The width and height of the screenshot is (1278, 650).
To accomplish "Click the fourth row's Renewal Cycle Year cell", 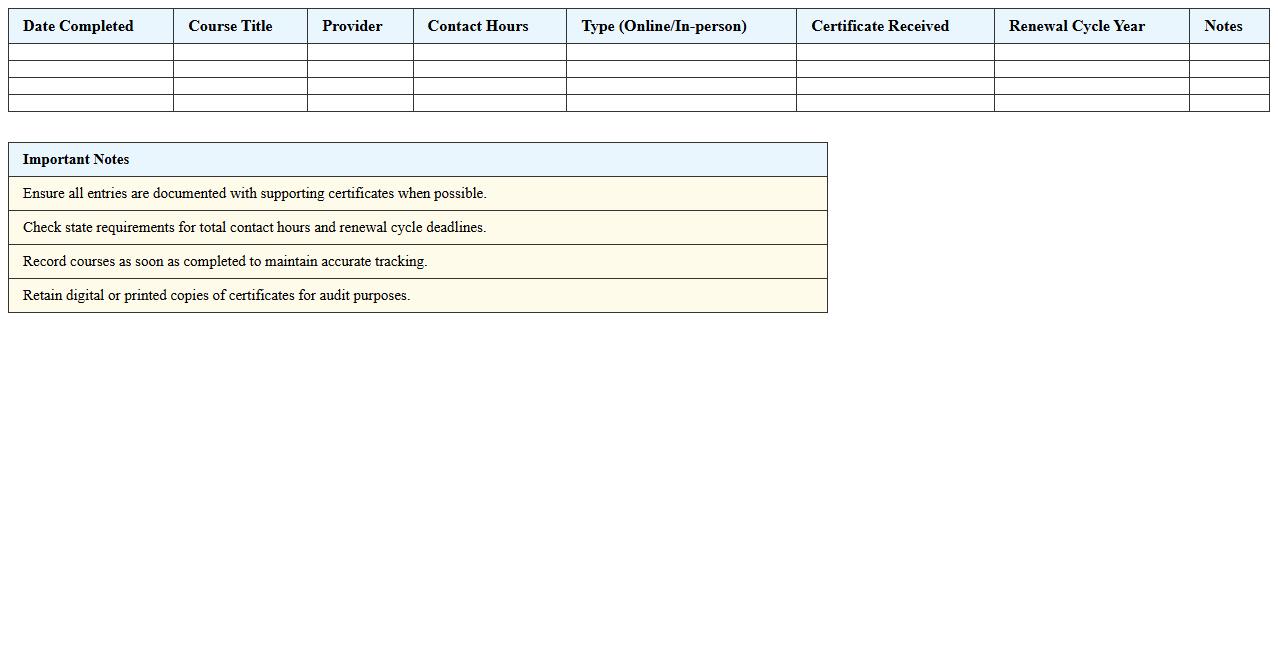I will (1091, 101).
